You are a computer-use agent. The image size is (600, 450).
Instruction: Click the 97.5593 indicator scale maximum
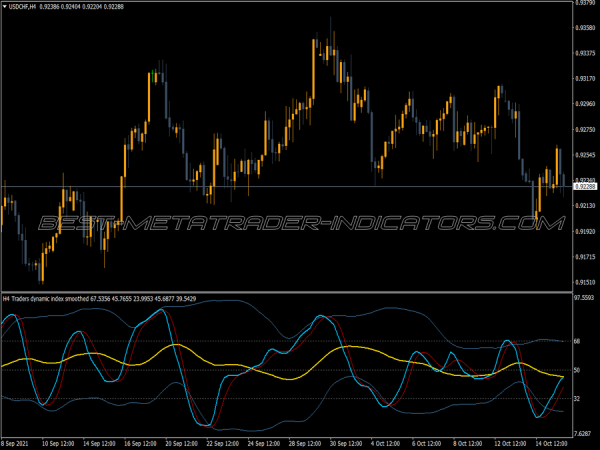(x=584, y=298)
